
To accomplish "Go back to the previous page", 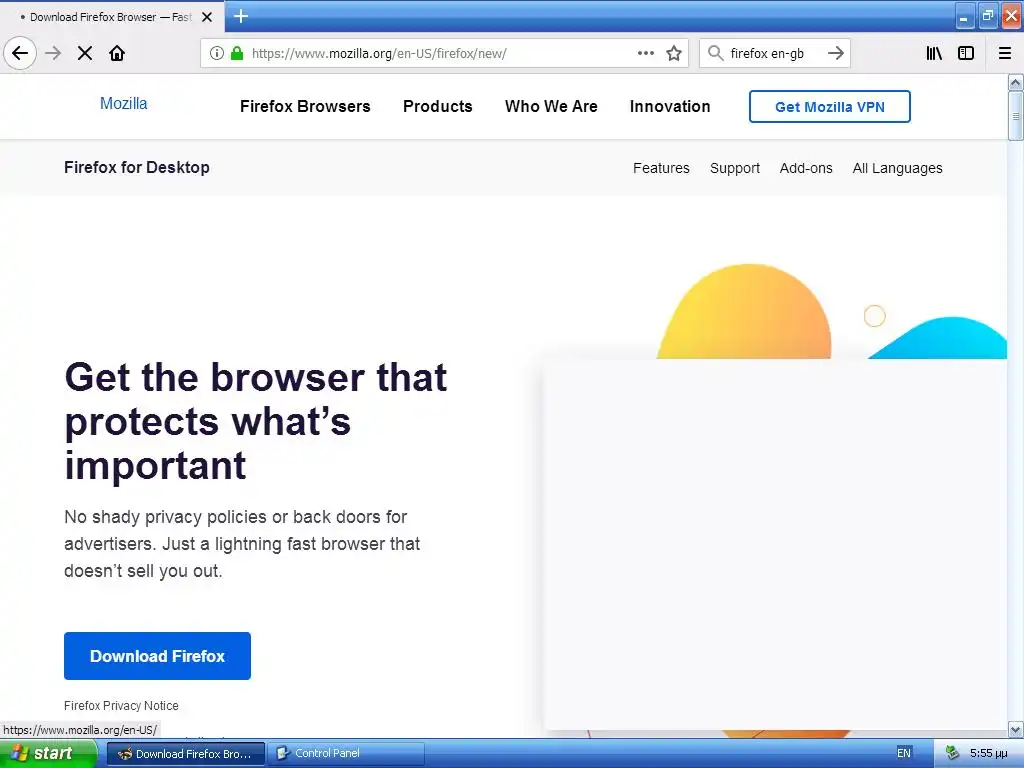I will tap(20, 53).
